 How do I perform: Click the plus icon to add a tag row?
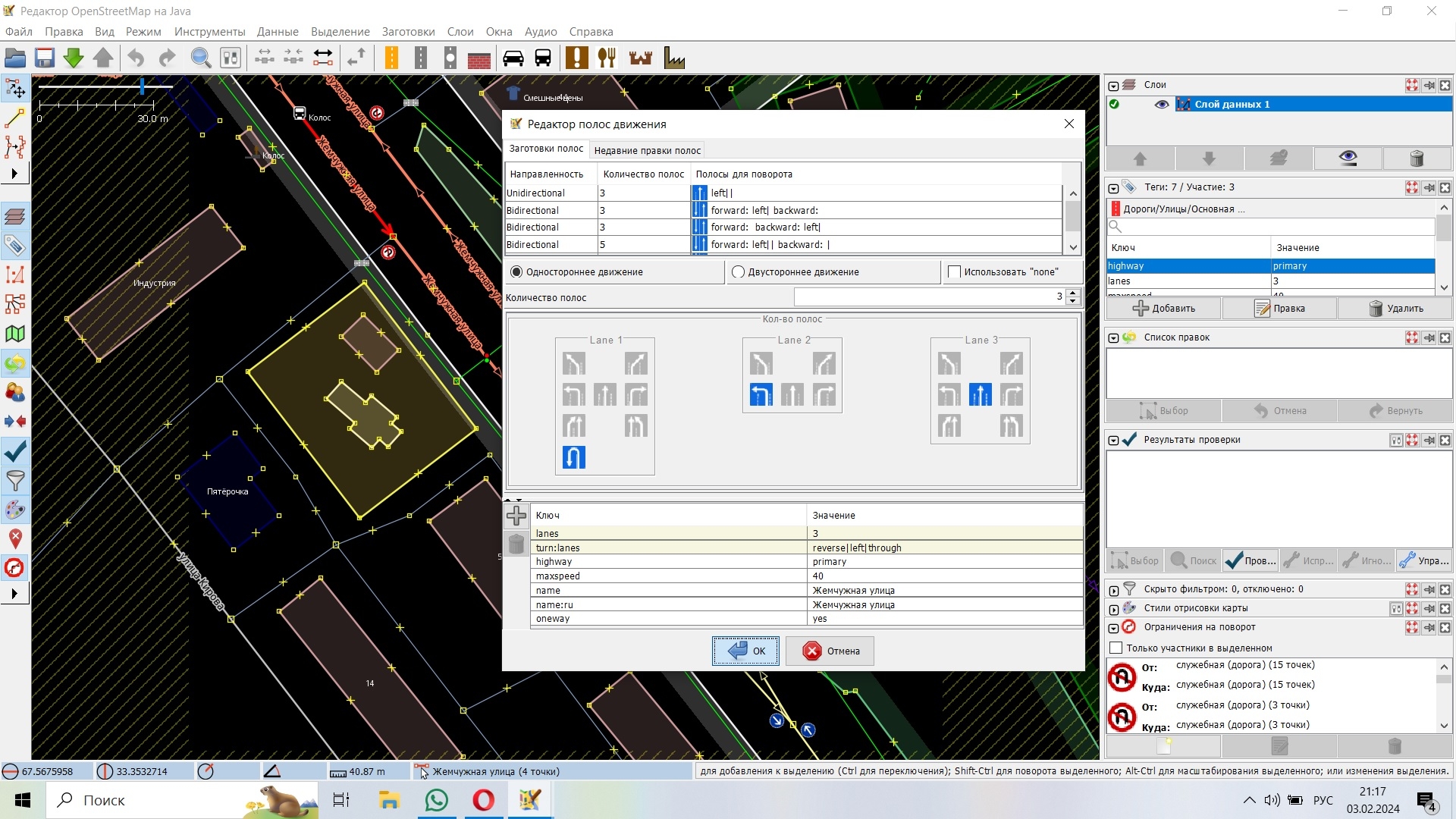click(x=516, y=516)
